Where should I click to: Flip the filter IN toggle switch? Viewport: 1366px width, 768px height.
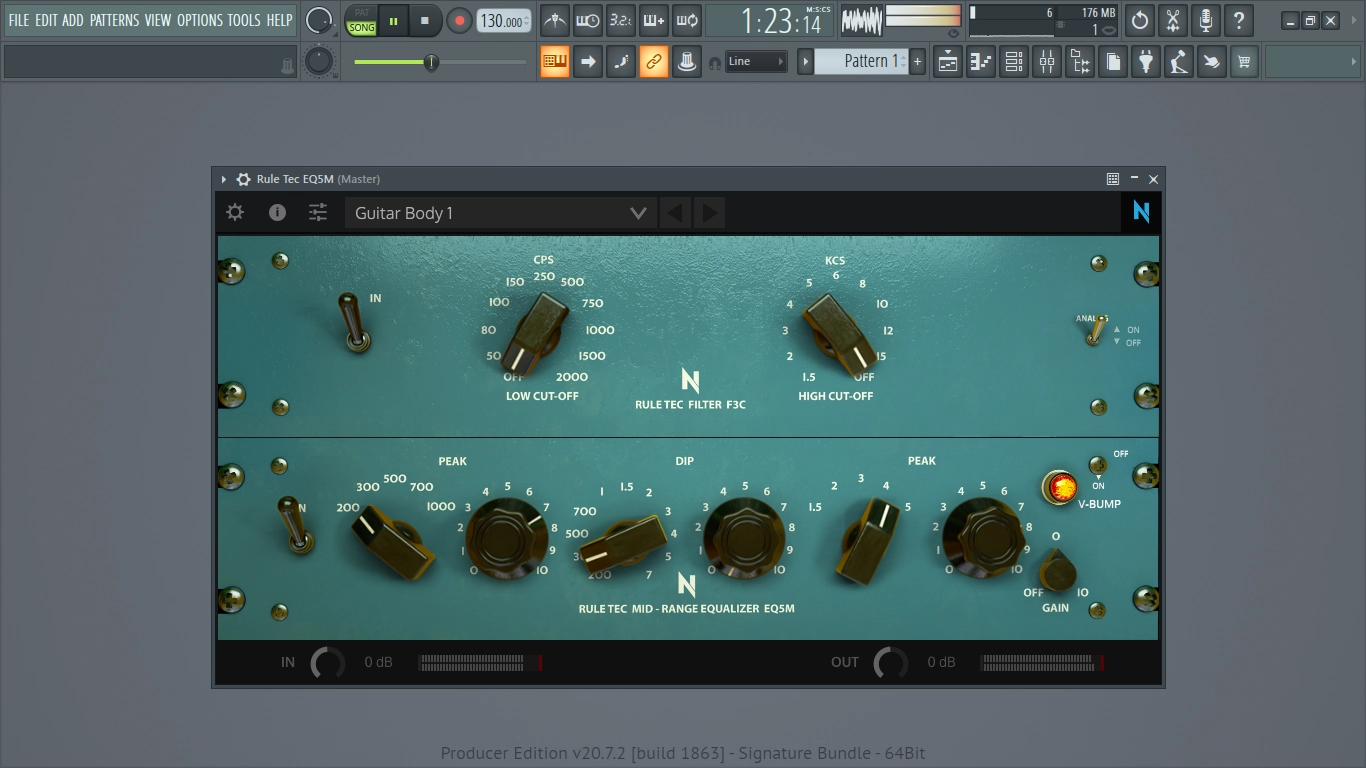pos(352,322)
